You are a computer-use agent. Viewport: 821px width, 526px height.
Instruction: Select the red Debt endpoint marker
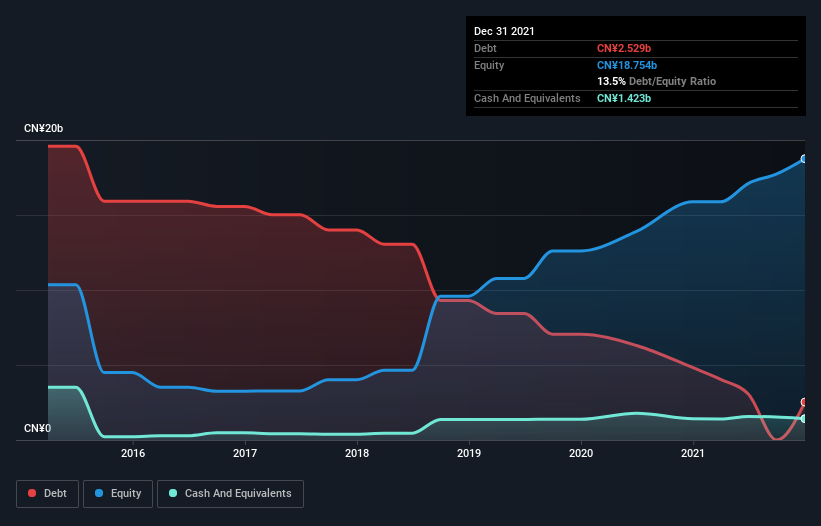point(804,402)
